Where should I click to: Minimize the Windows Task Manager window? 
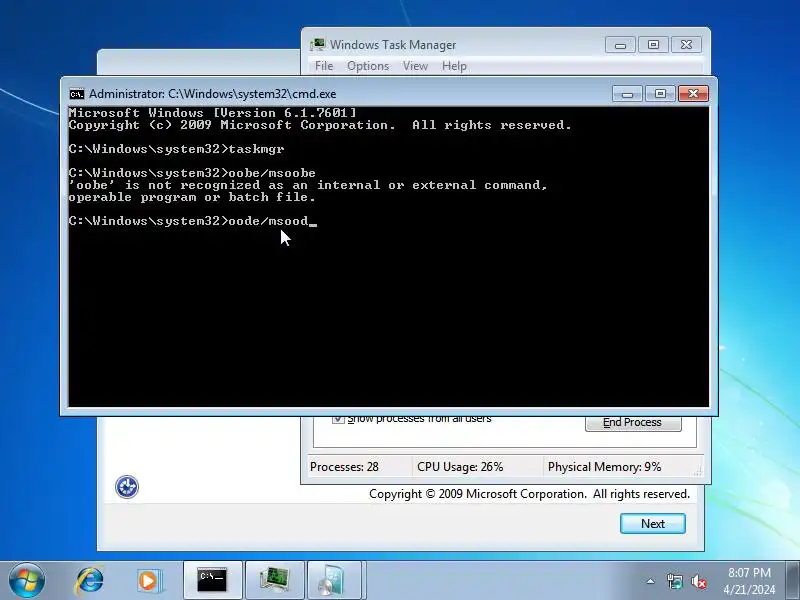point(620,45)
